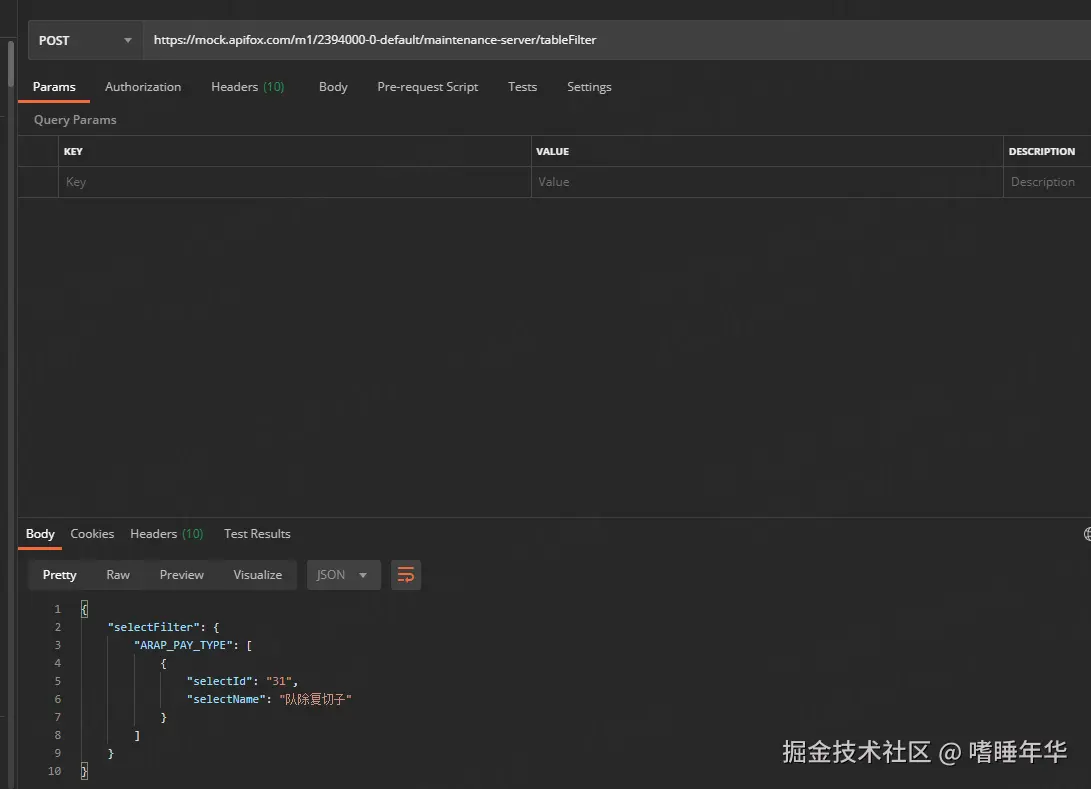View the Test Results tab
This screenshot has height=789, width=1091.
[257, 534]
